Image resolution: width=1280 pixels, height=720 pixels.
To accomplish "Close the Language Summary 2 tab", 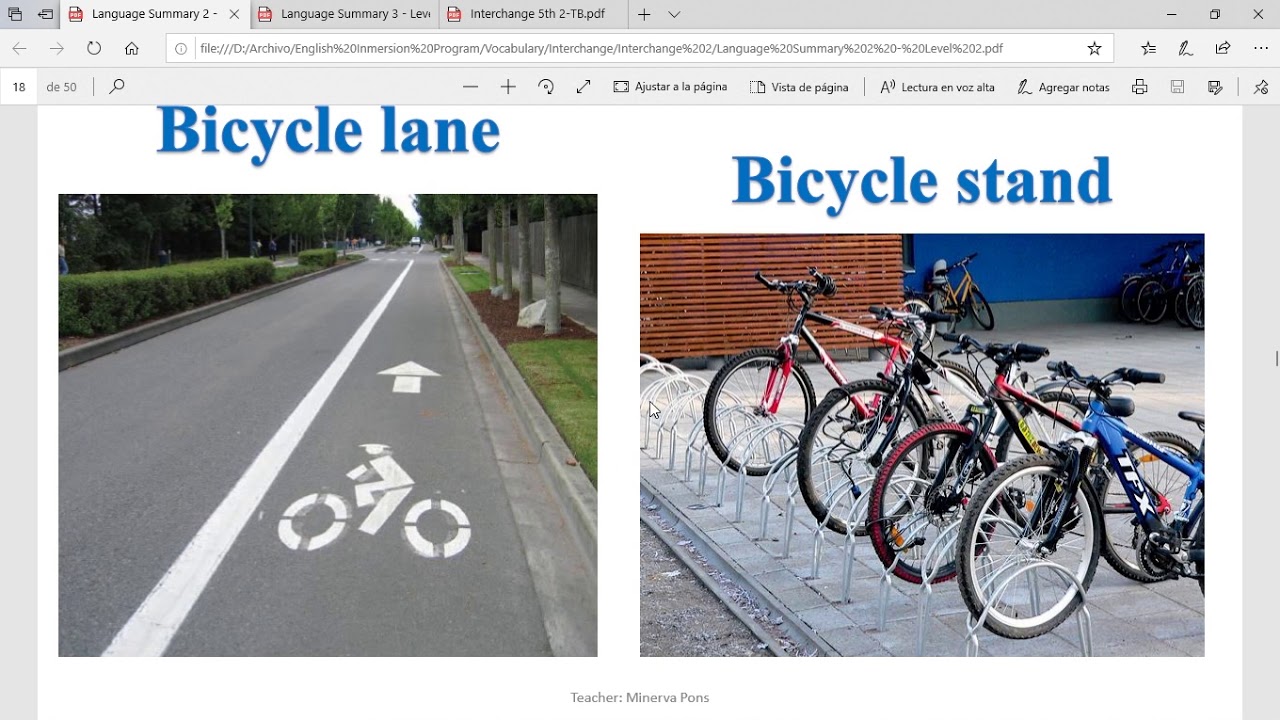I will (x=234, y=14).
